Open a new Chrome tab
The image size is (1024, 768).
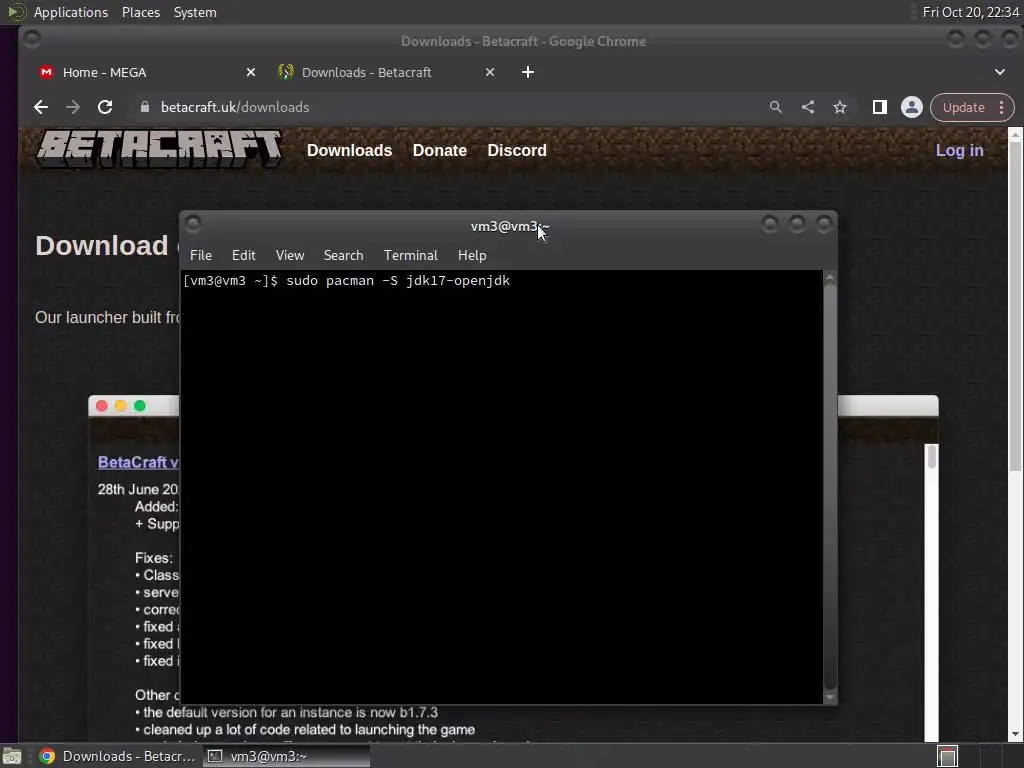[x=528, y=72]
